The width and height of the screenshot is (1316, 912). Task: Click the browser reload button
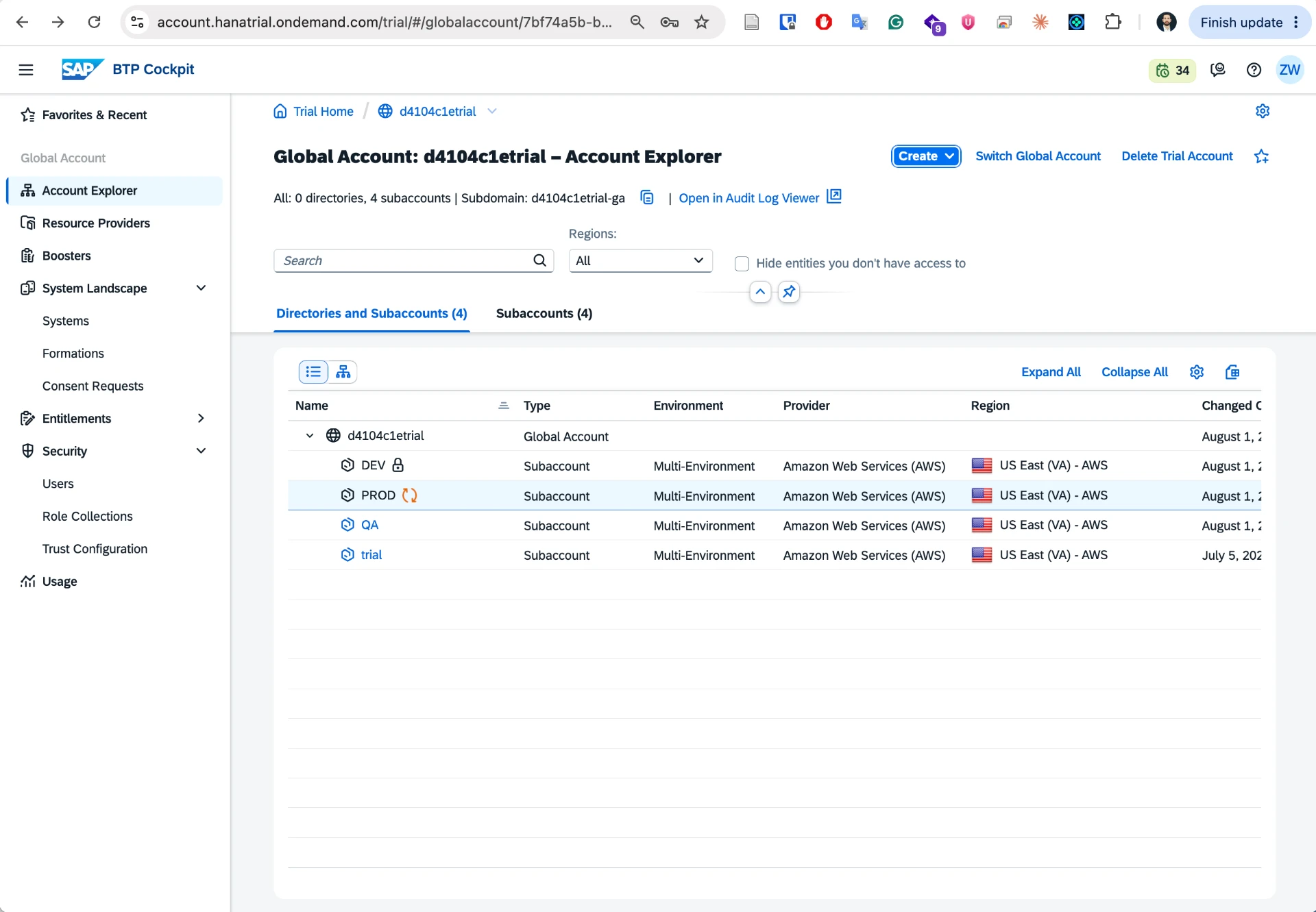pos(94,22)
